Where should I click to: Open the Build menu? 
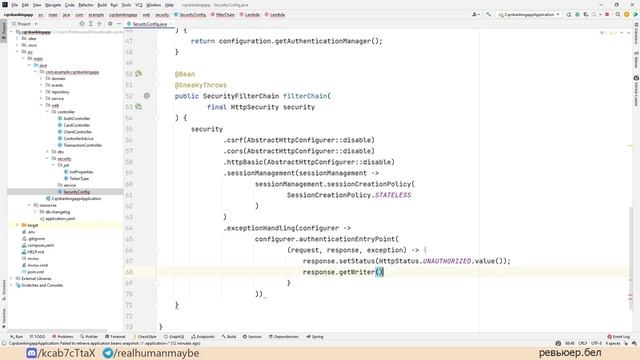[102, 5]
